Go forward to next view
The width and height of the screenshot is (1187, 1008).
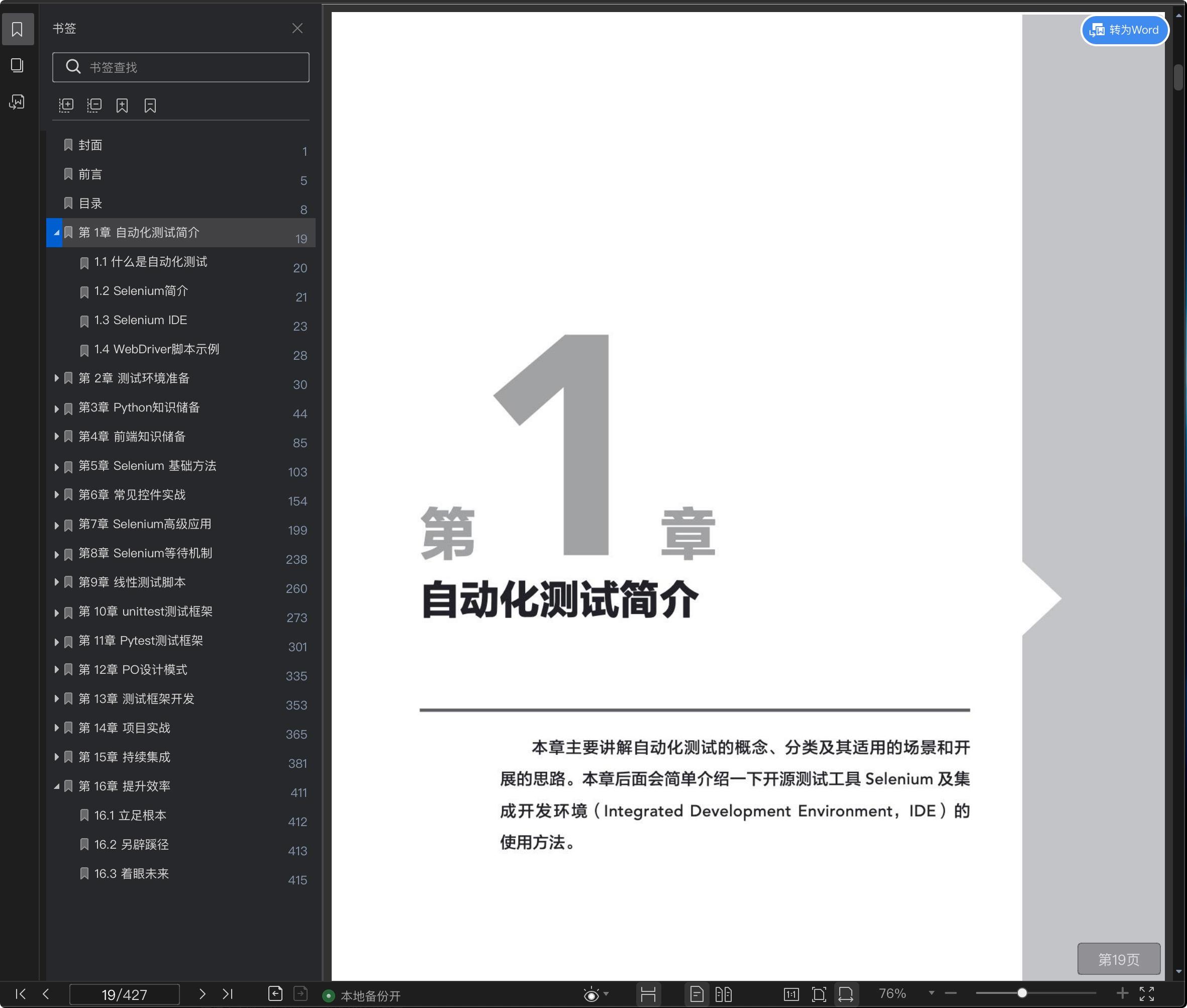301,994
